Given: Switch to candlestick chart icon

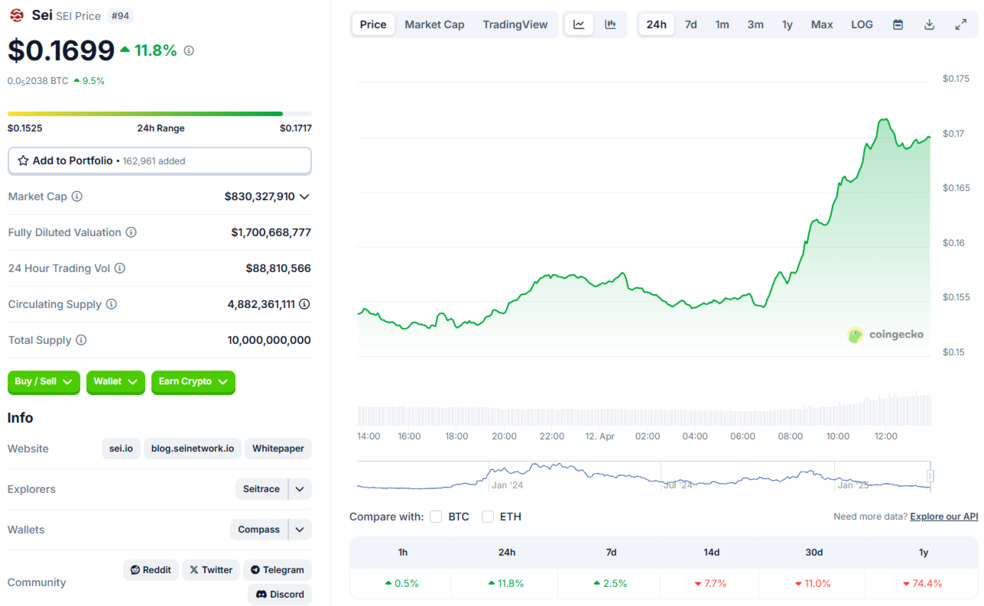Looking at the screenshot, I should [x=610, y=24].
